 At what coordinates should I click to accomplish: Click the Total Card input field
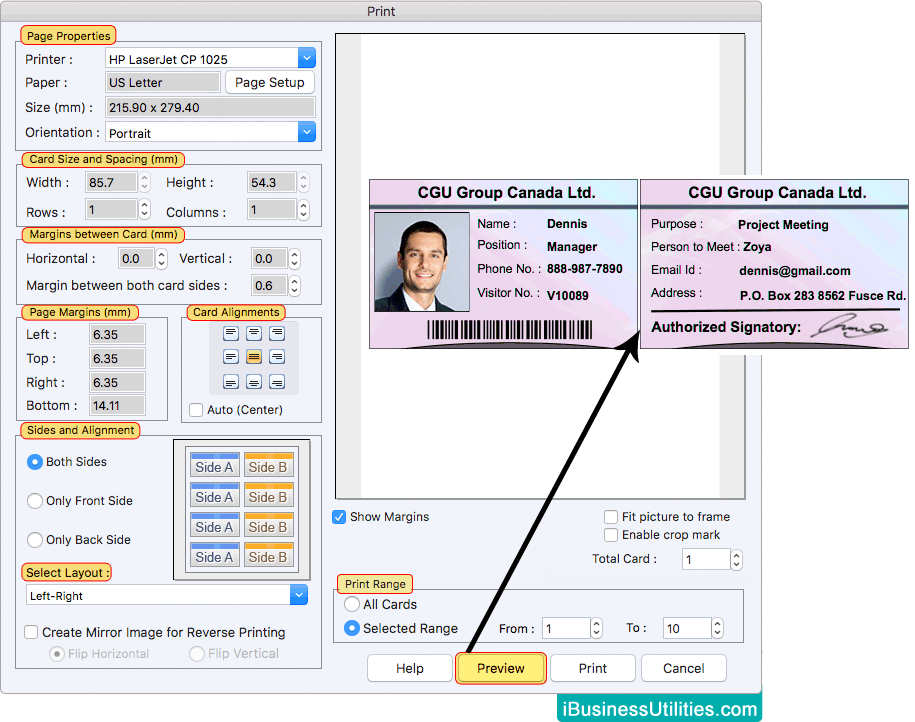click(x=706, y=560)
